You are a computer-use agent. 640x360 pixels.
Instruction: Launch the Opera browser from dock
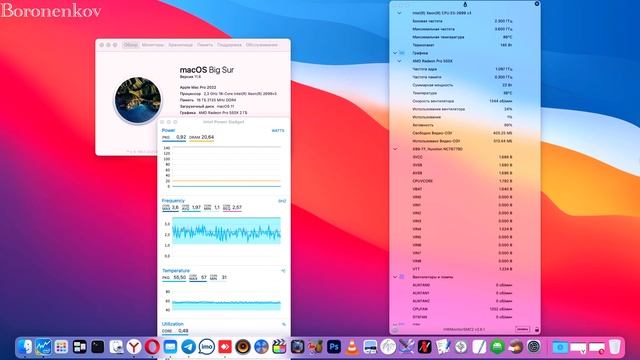tap(152, 347)
